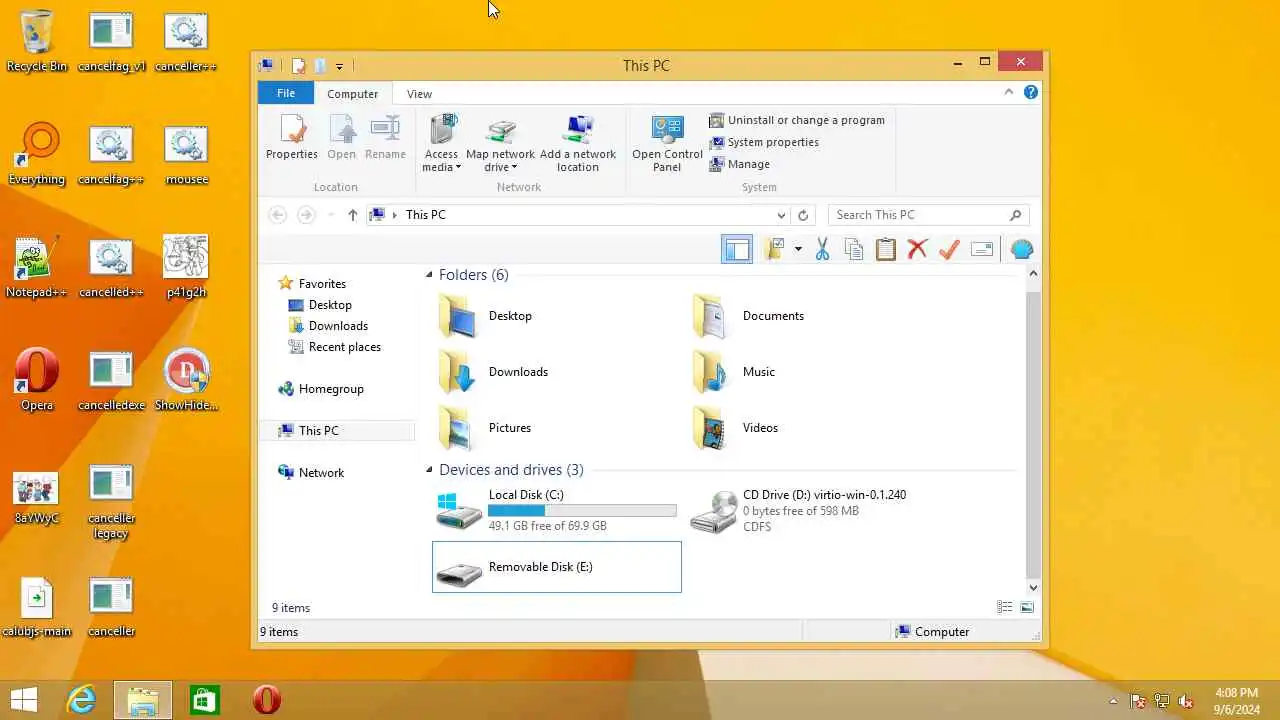
Task: Switch to large icons view button
Action: 1027,608
